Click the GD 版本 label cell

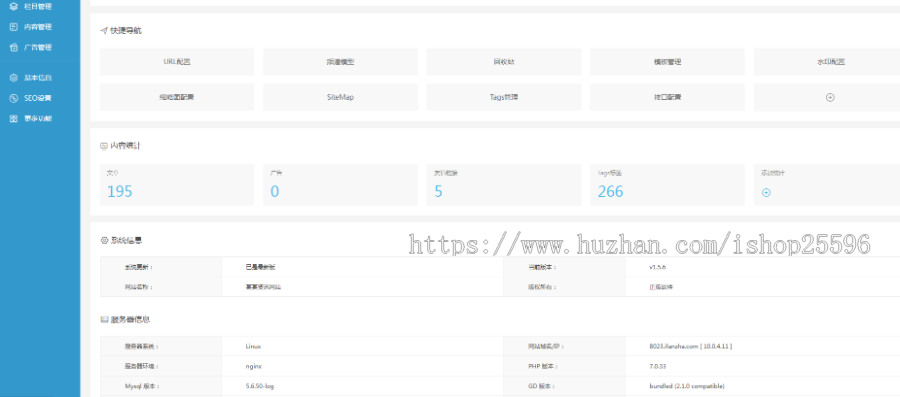[564, 386]
